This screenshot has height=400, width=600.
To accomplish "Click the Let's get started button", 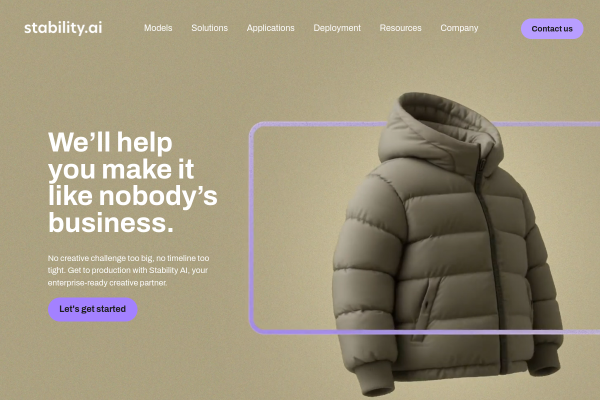I will (x=93, y=309).
